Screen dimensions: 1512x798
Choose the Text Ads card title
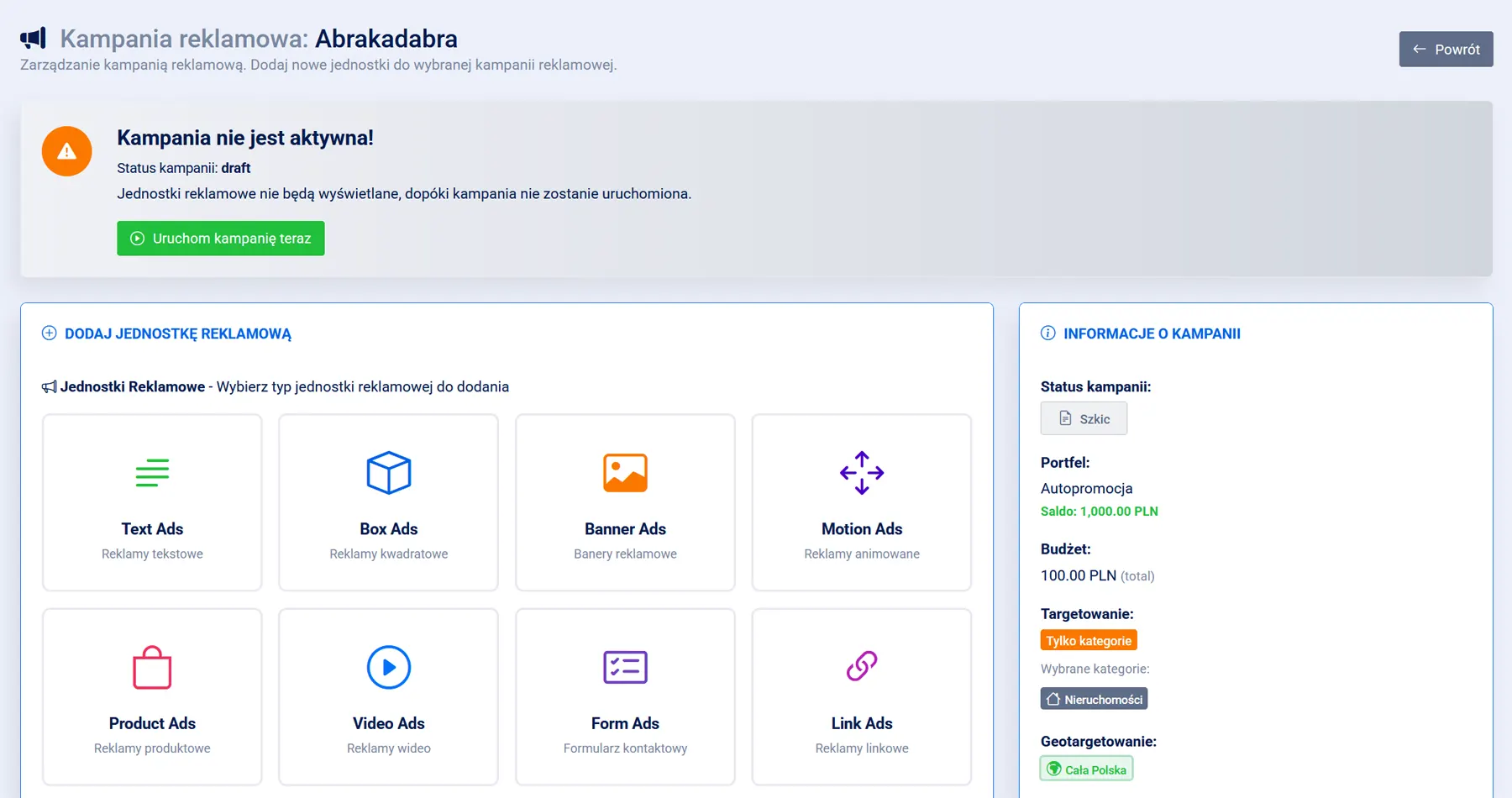(x=152, y=528)
